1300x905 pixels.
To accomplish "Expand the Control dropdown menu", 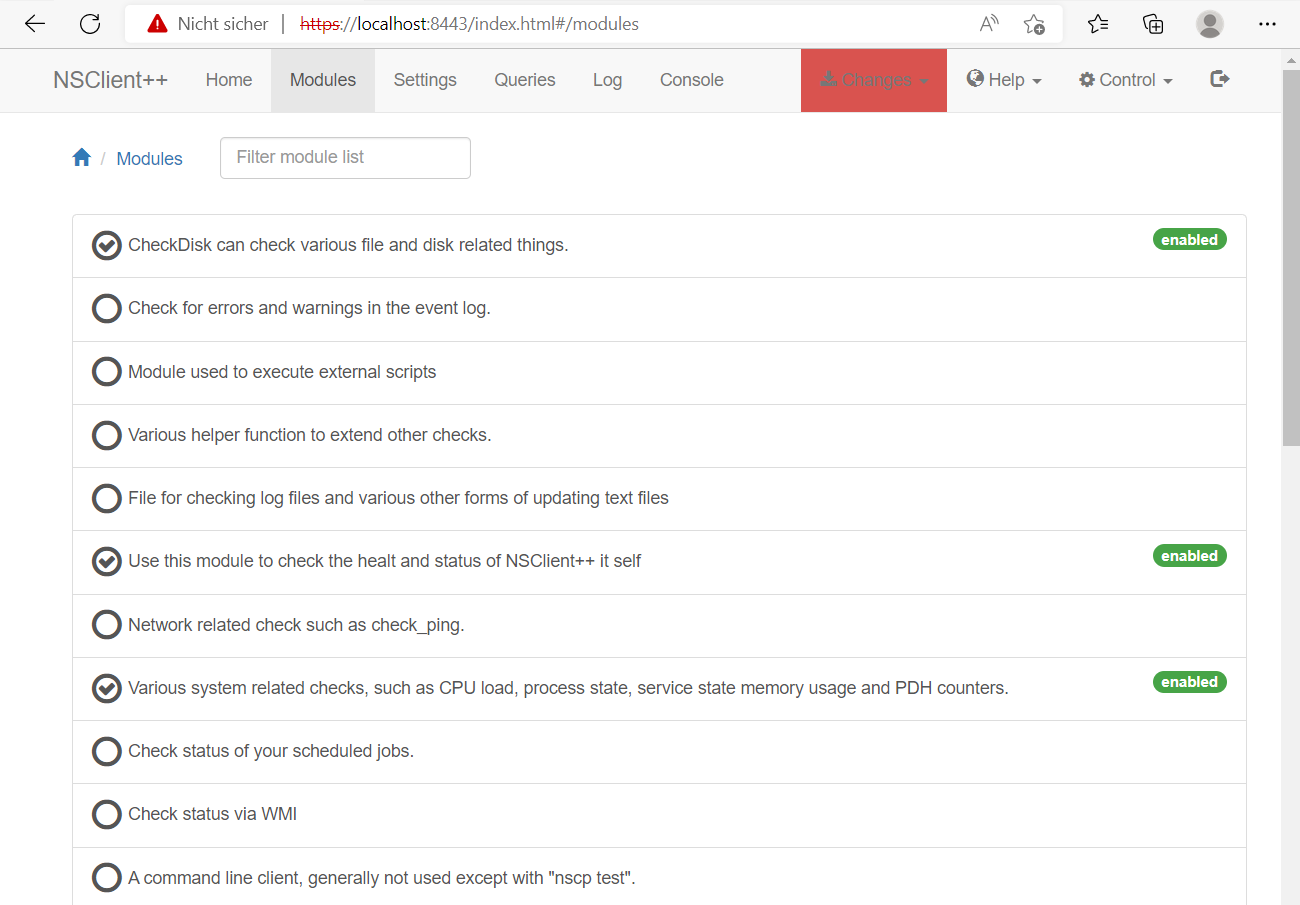I will point(1126,80).
